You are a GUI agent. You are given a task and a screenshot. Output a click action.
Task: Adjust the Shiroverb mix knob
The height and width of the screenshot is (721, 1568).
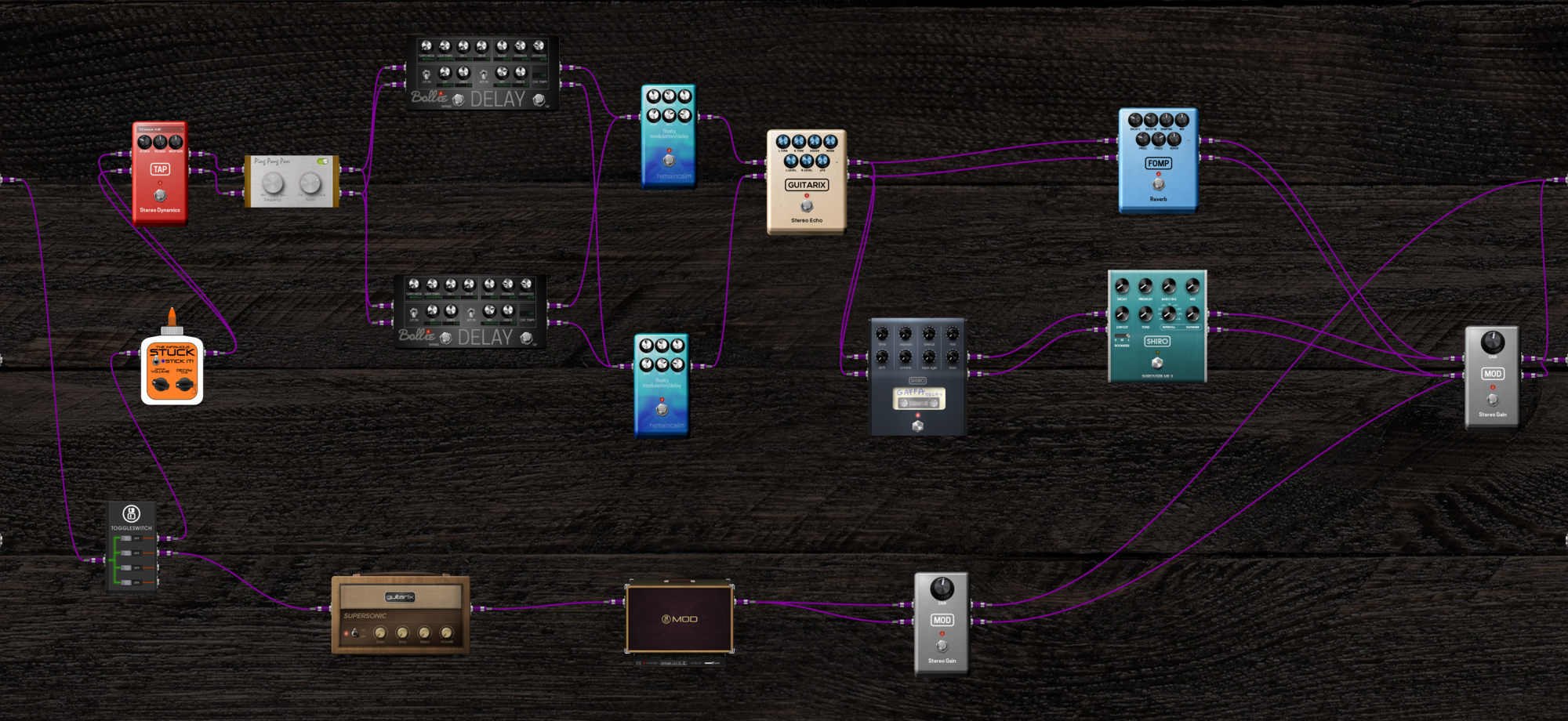(1192, 286)
